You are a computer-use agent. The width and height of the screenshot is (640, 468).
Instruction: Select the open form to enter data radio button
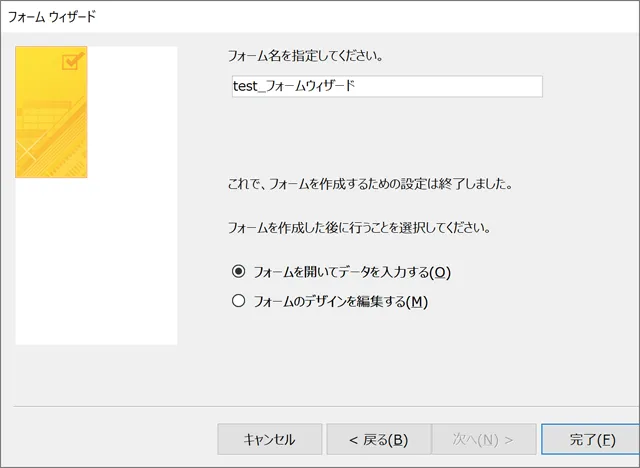pos(238,271)
